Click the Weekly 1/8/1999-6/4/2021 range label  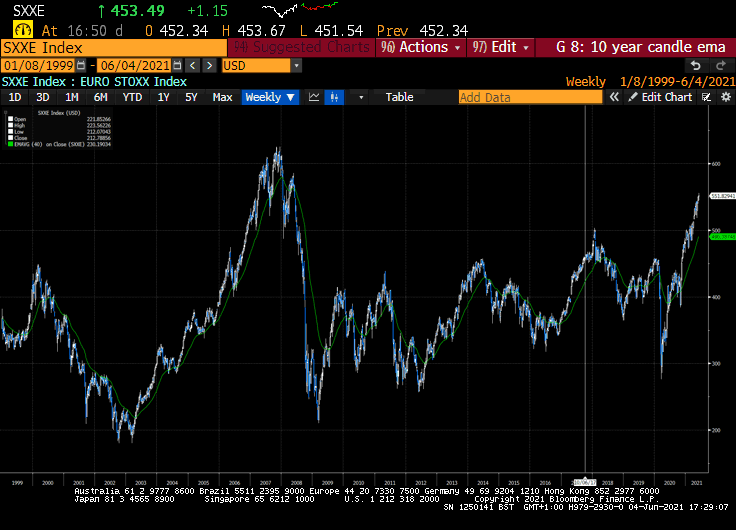coord(651,82)
